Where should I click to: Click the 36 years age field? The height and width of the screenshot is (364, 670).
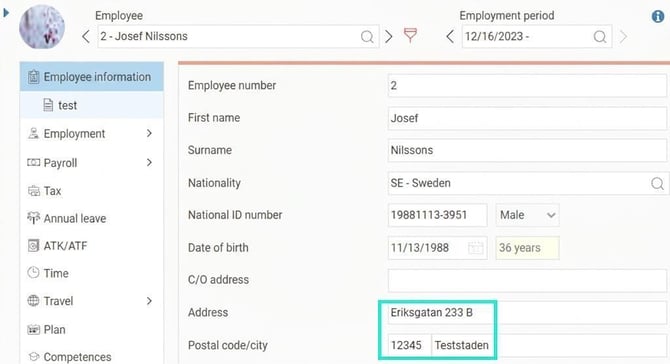coord(527,248)
